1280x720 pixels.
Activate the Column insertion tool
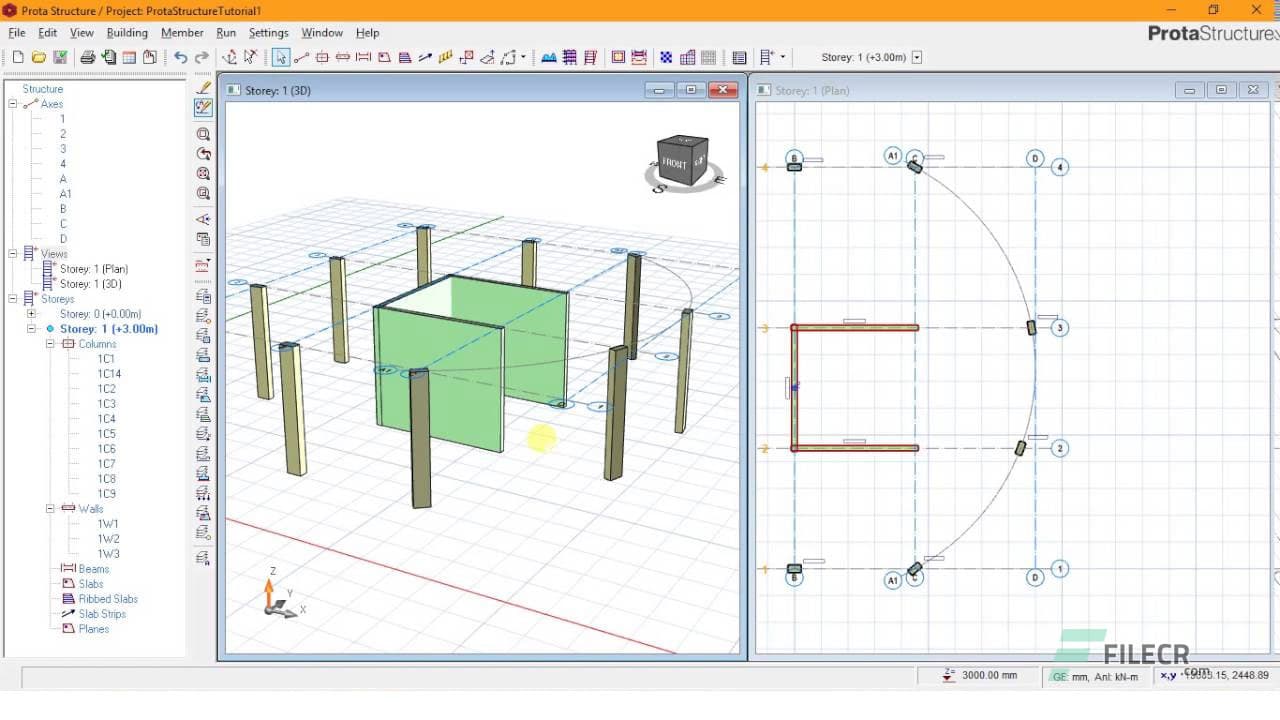322,57
